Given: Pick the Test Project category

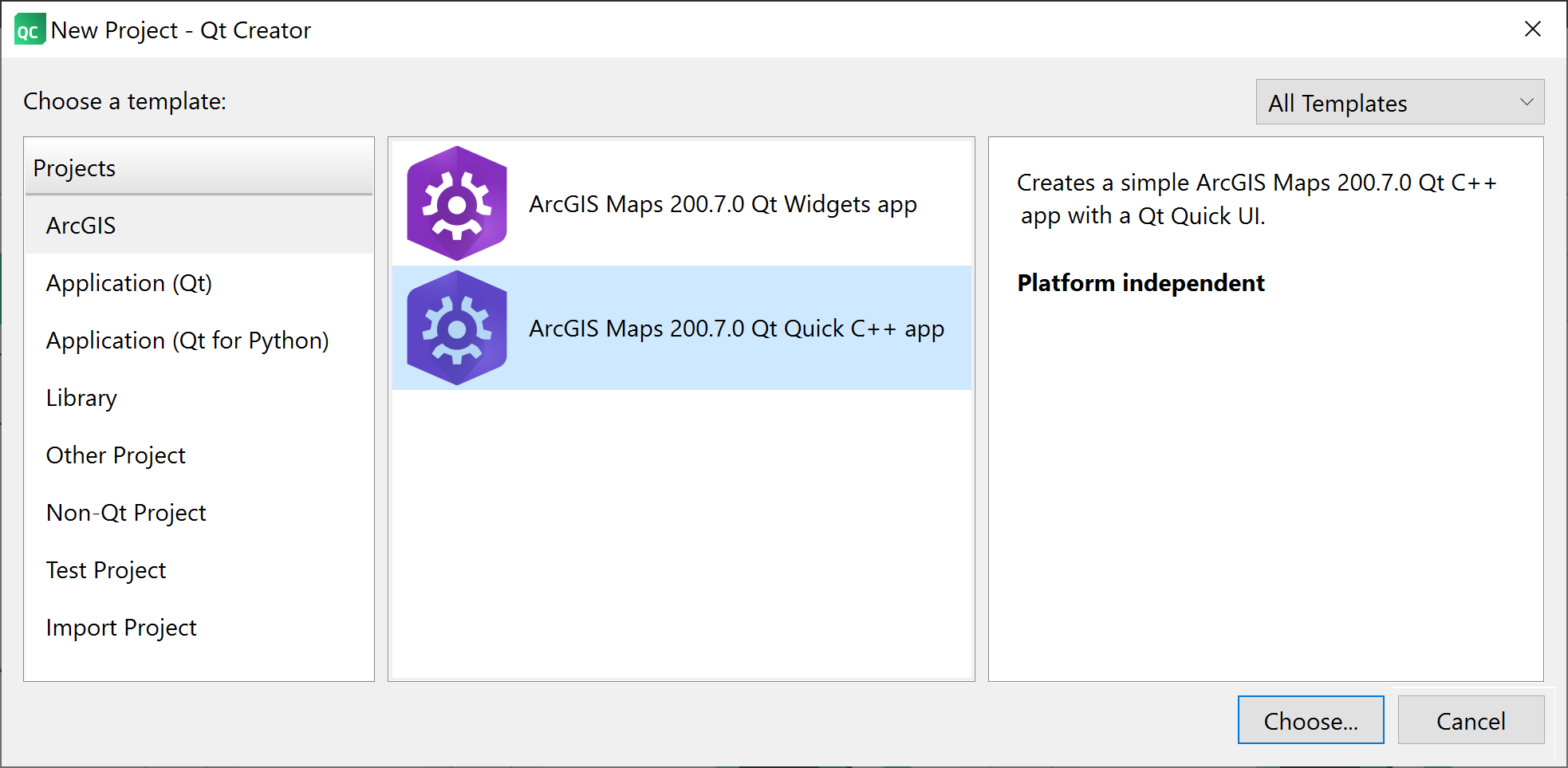Looking at the screenshot, I should (x=106, y=570).
